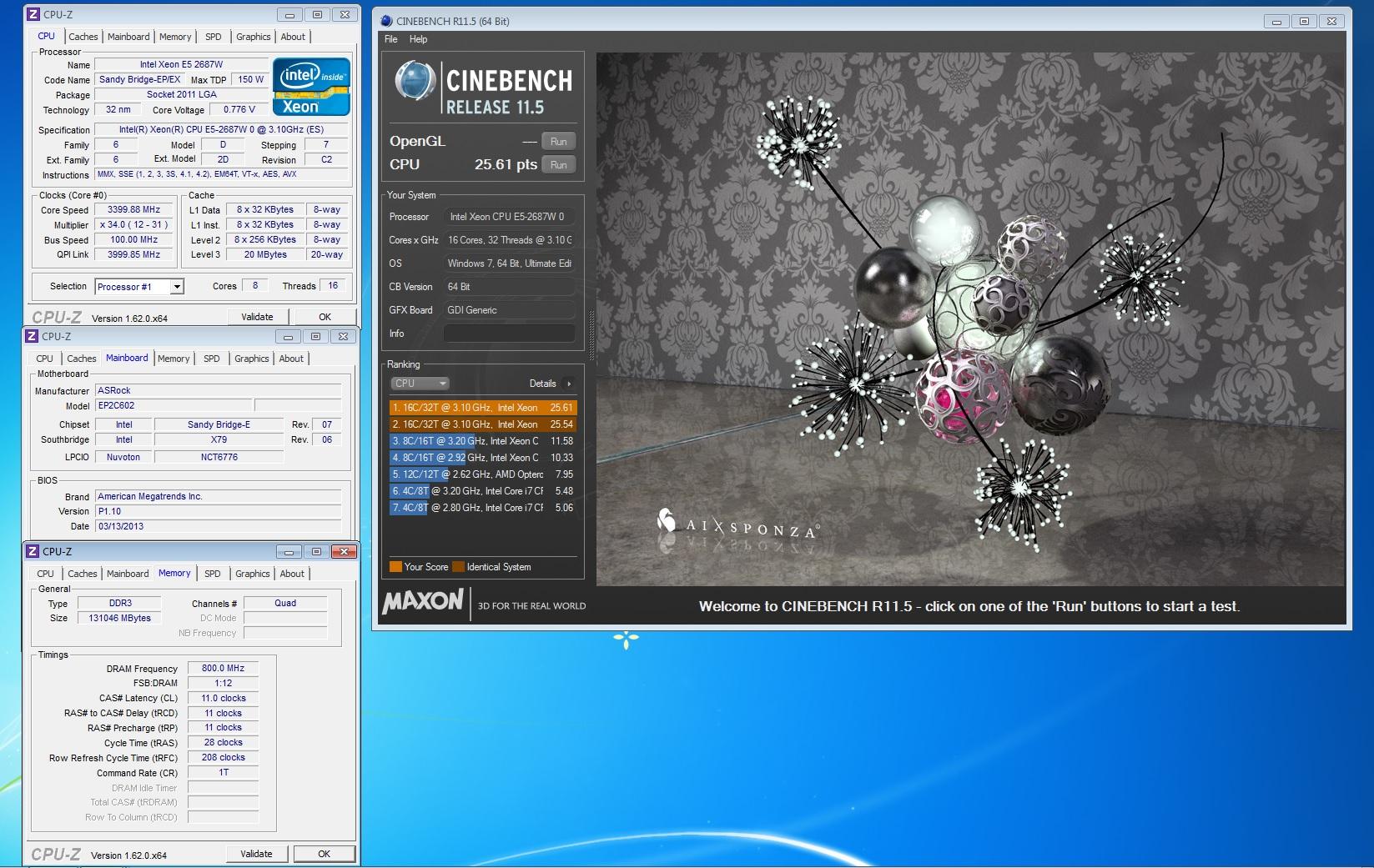Select ranking row 4C/8T @ 3.20 GHz
Screen dimensions: 1374x868
(x=483, y=491)
